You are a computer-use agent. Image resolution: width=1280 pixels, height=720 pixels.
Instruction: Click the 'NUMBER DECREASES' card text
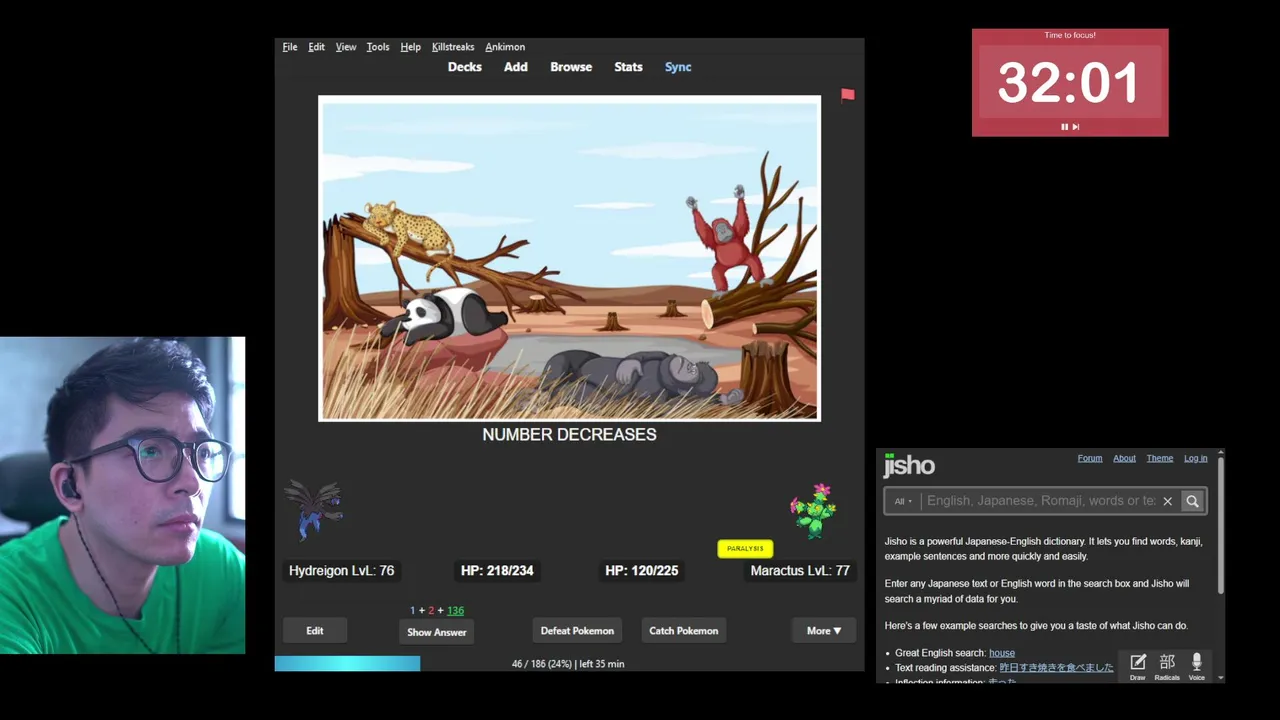tap(569, 434)
